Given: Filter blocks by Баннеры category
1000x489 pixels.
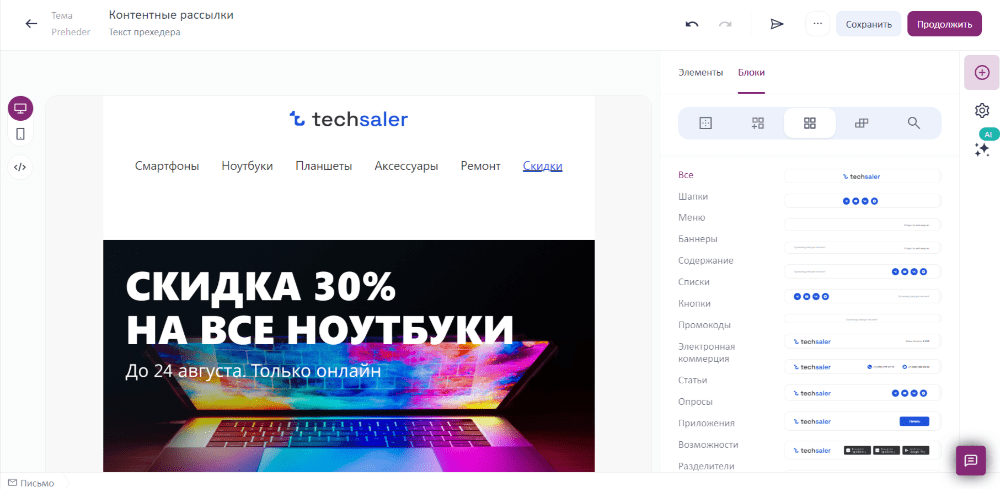Looking at the screenshot, I should (698, 239).
